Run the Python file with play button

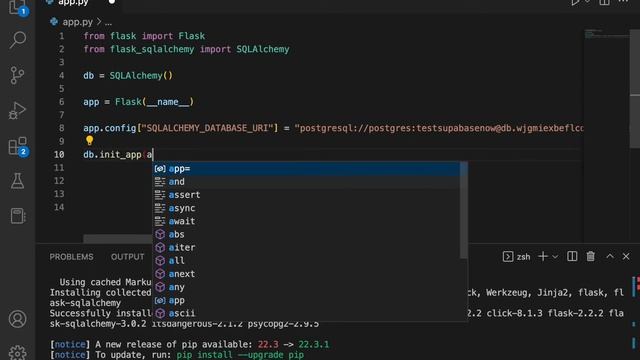[x=576, y=2]
